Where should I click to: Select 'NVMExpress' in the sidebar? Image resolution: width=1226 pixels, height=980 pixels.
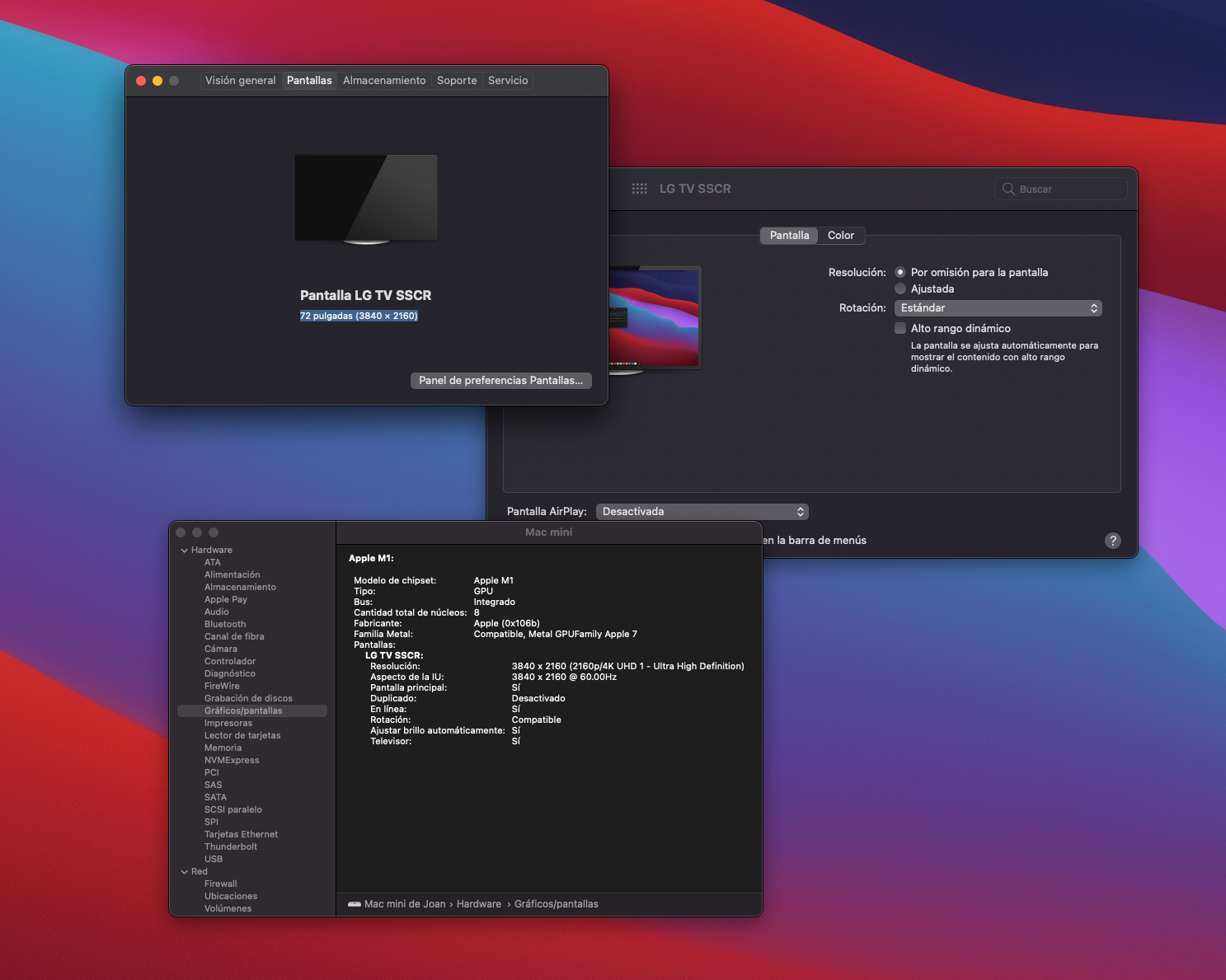(232, 760)
